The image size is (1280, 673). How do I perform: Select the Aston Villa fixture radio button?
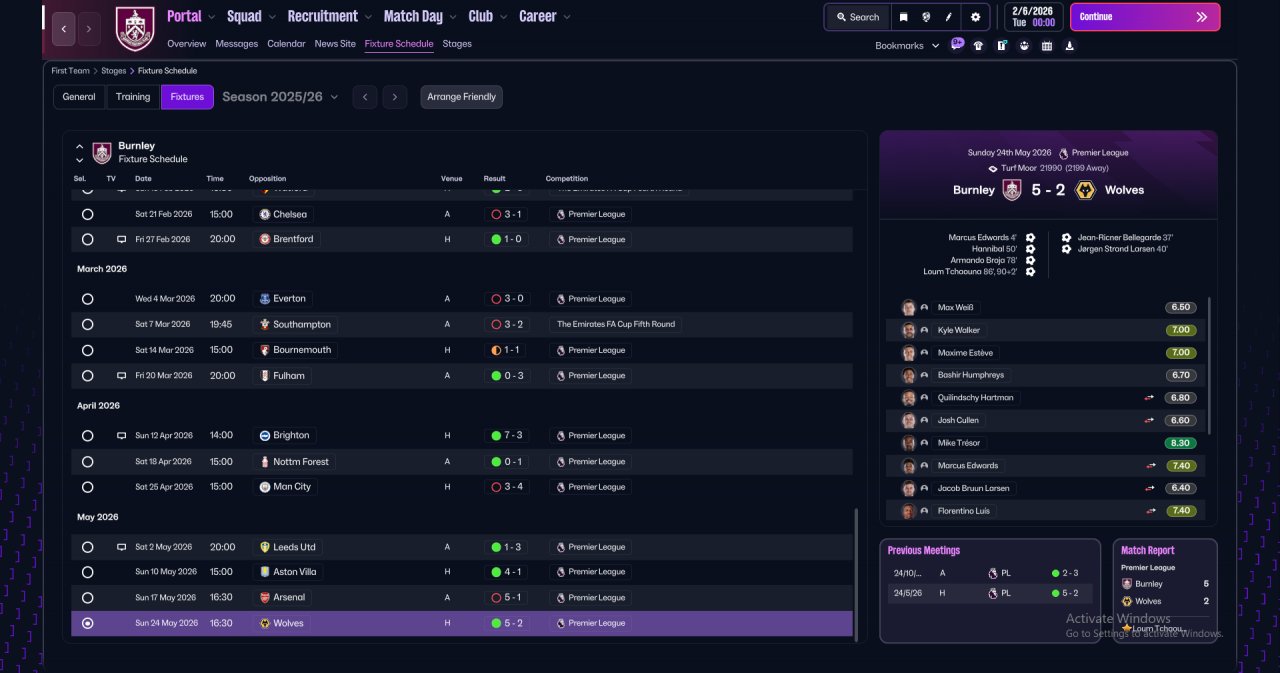(x=87, y=573)
